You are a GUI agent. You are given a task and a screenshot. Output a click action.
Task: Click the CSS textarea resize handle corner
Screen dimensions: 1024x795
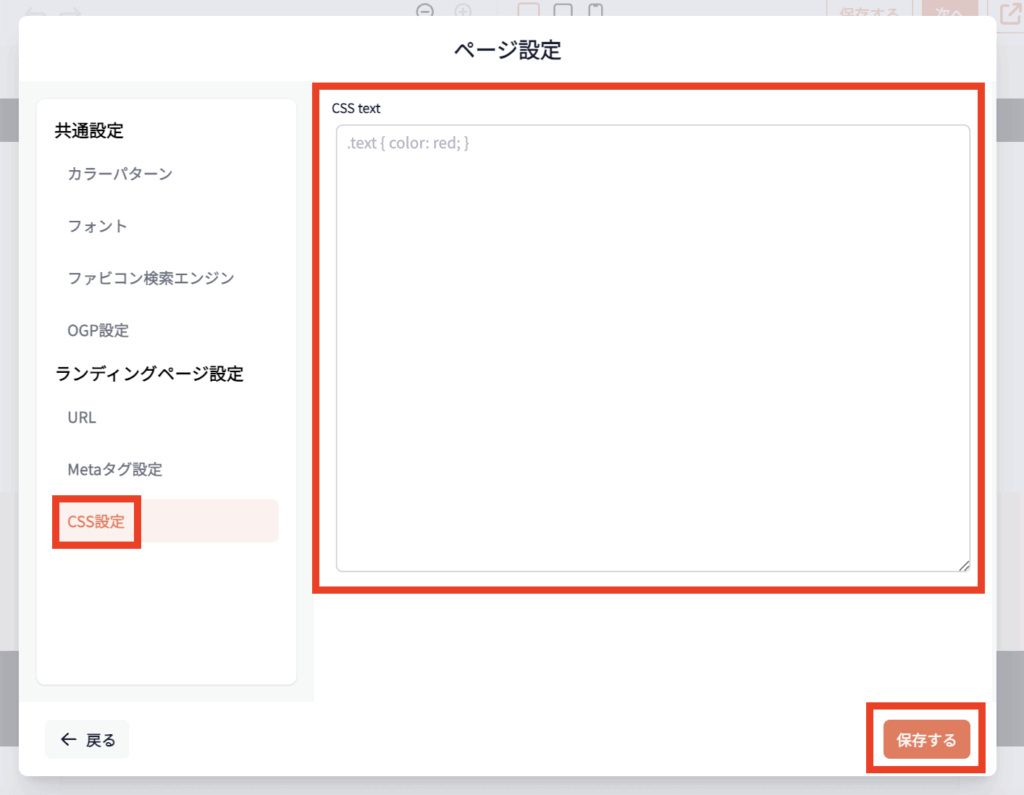(964, 565)
